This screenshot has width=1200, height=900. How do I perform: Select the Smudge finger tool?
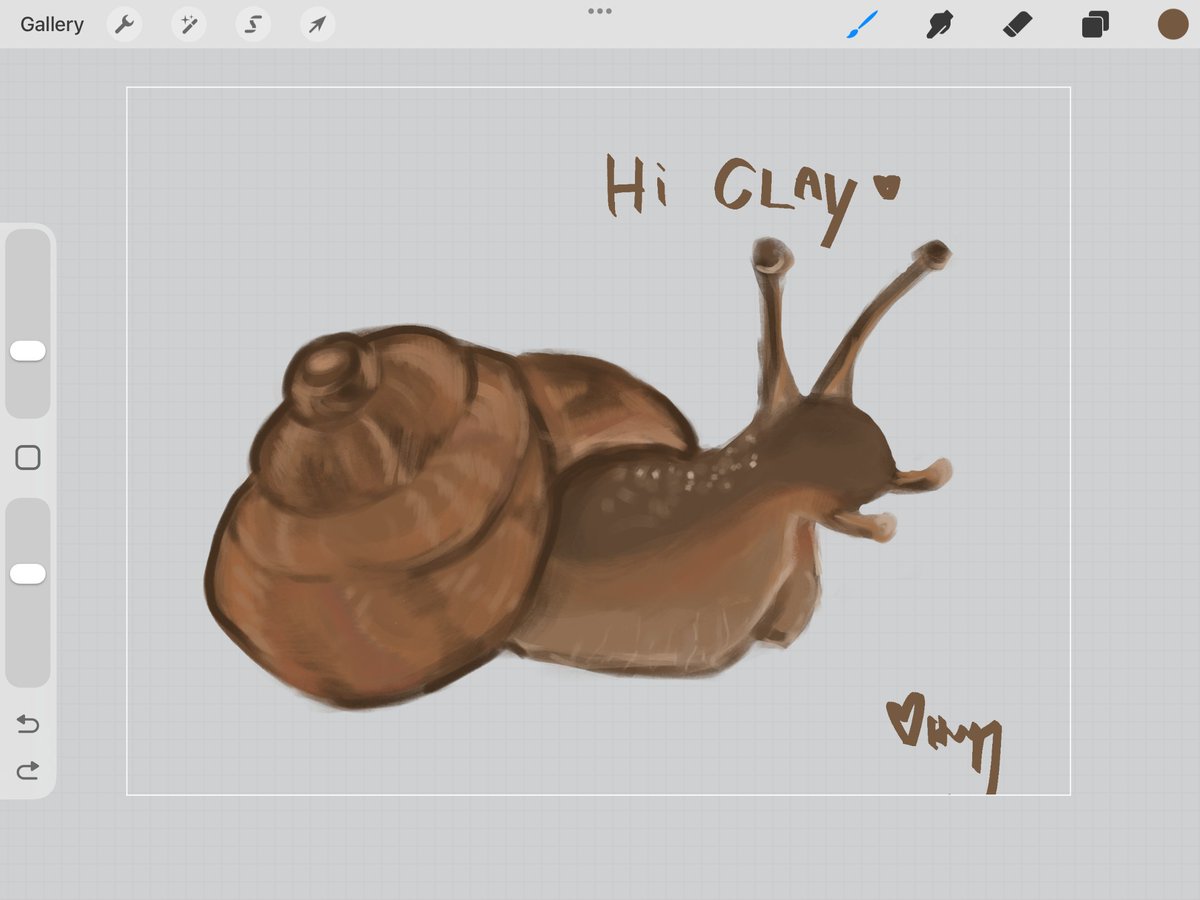(x=938, y=24)
